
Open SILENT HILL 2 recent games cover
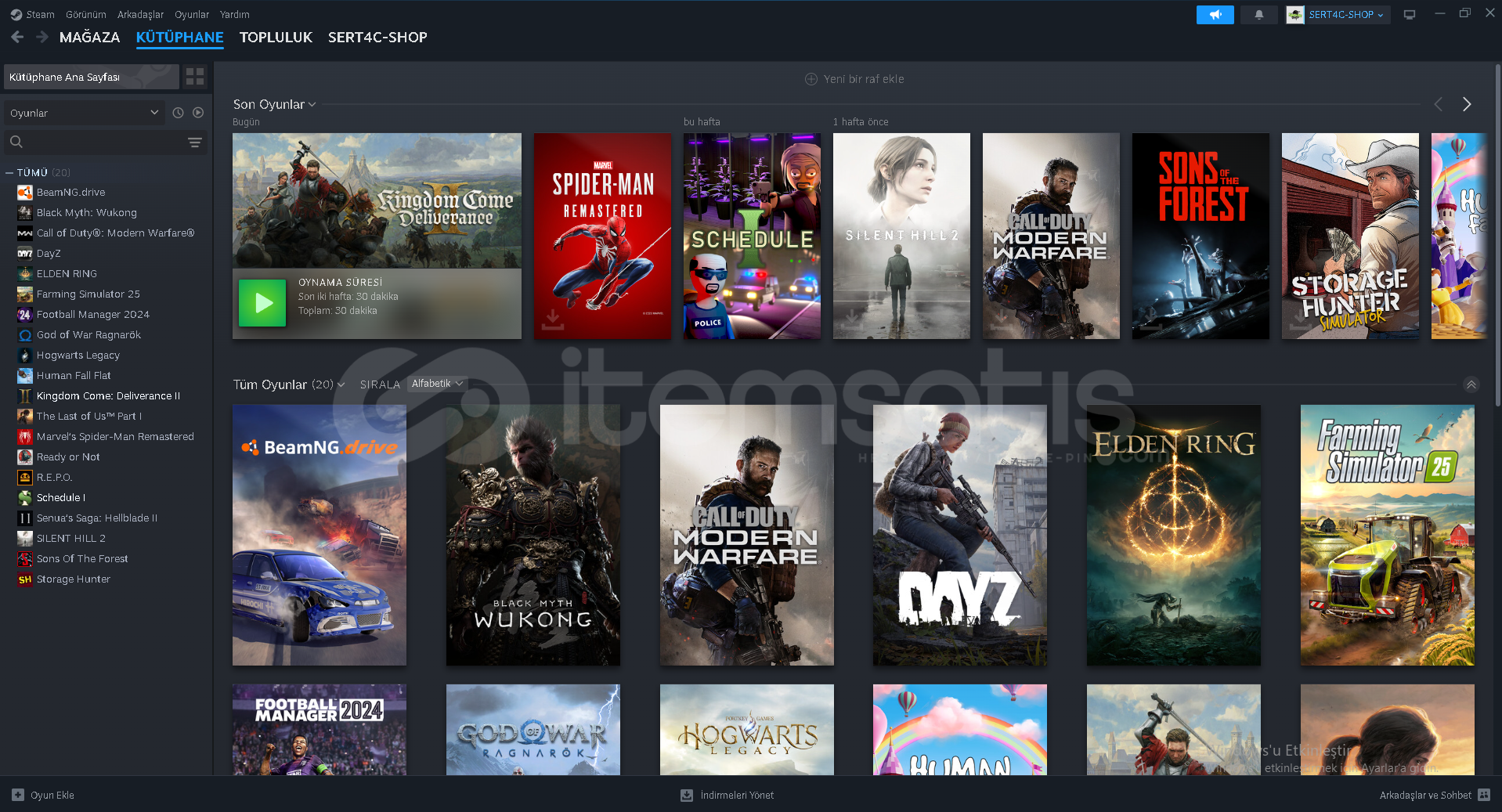pyautogui.click(x=901, y=236)
